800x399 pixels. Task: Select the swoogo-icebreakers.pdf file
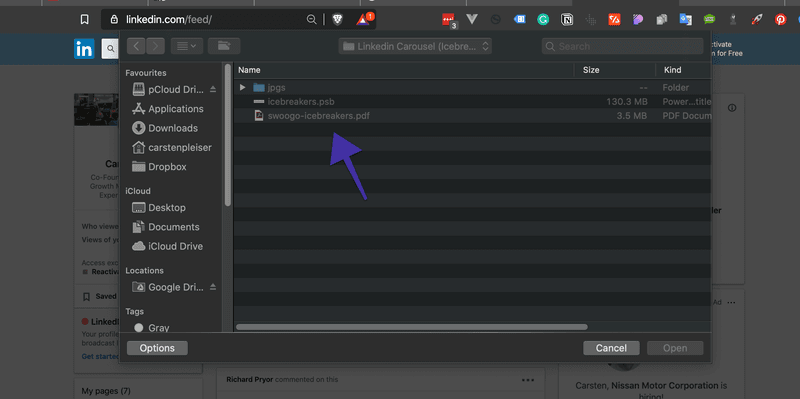(472, 116)
